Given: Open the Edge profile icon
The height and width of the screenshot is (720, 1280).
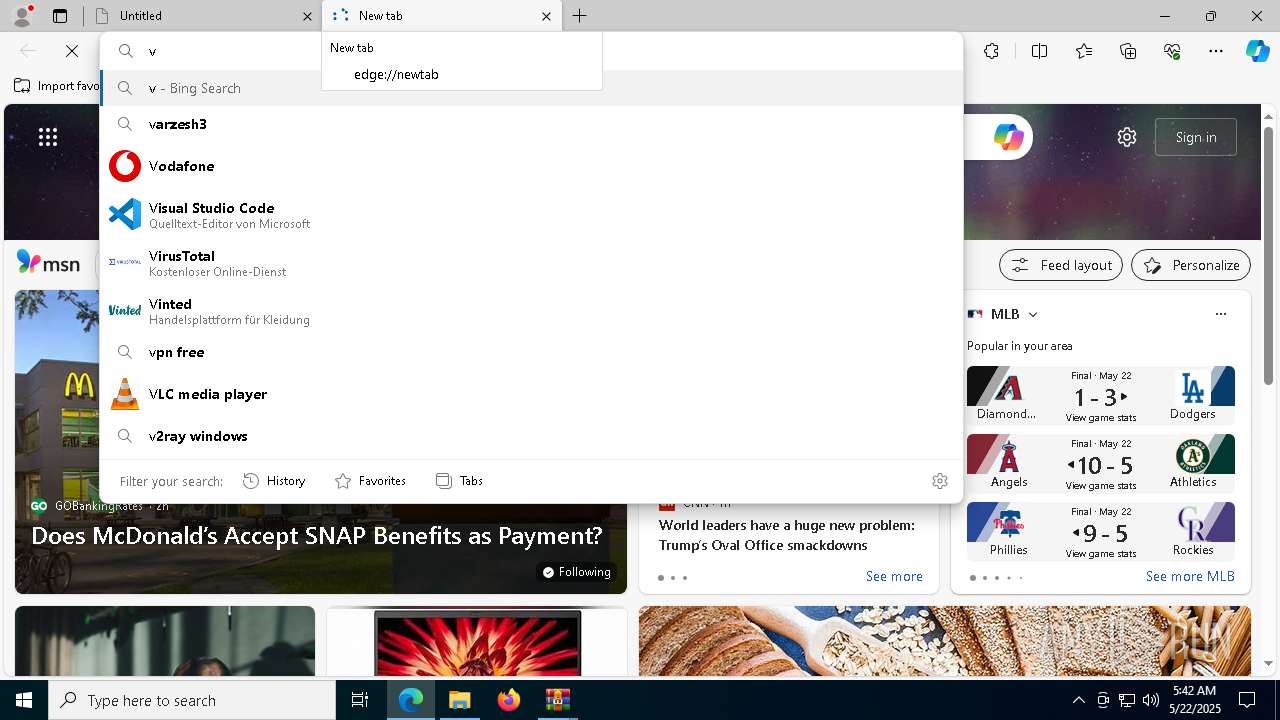Looking at the screenshot, I should click(22, 15).
